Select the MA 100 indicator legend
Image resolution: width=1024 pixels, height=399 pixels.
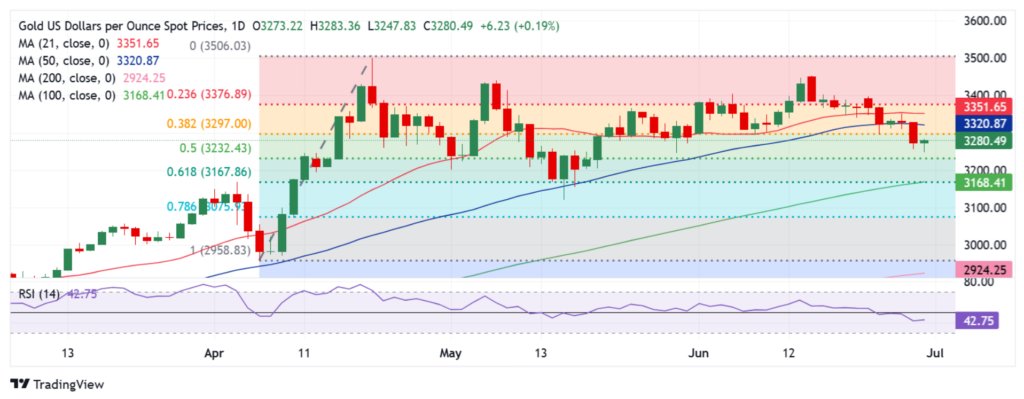pos(91,95)
